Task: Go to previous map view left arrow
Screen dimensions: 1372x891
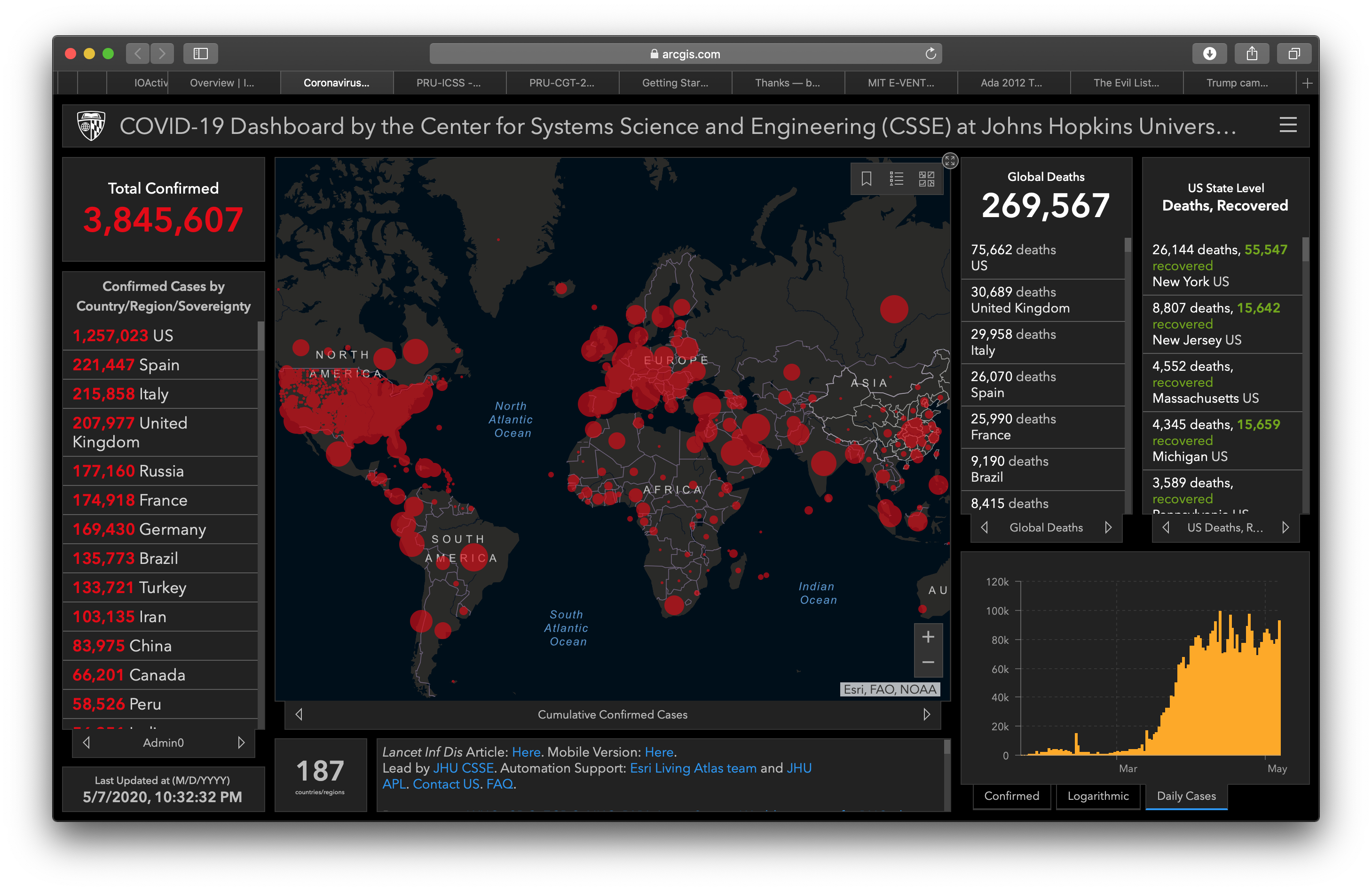Action: pyautogui.click(x=299, y=714)
